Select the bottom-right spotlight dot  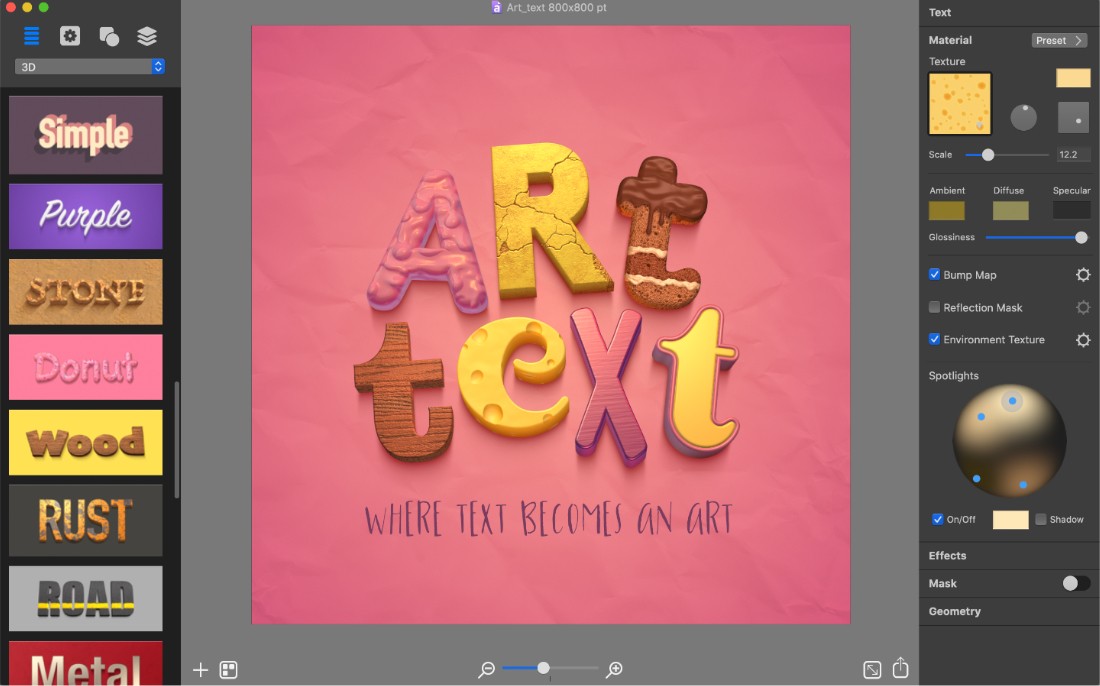(1023, 485)
